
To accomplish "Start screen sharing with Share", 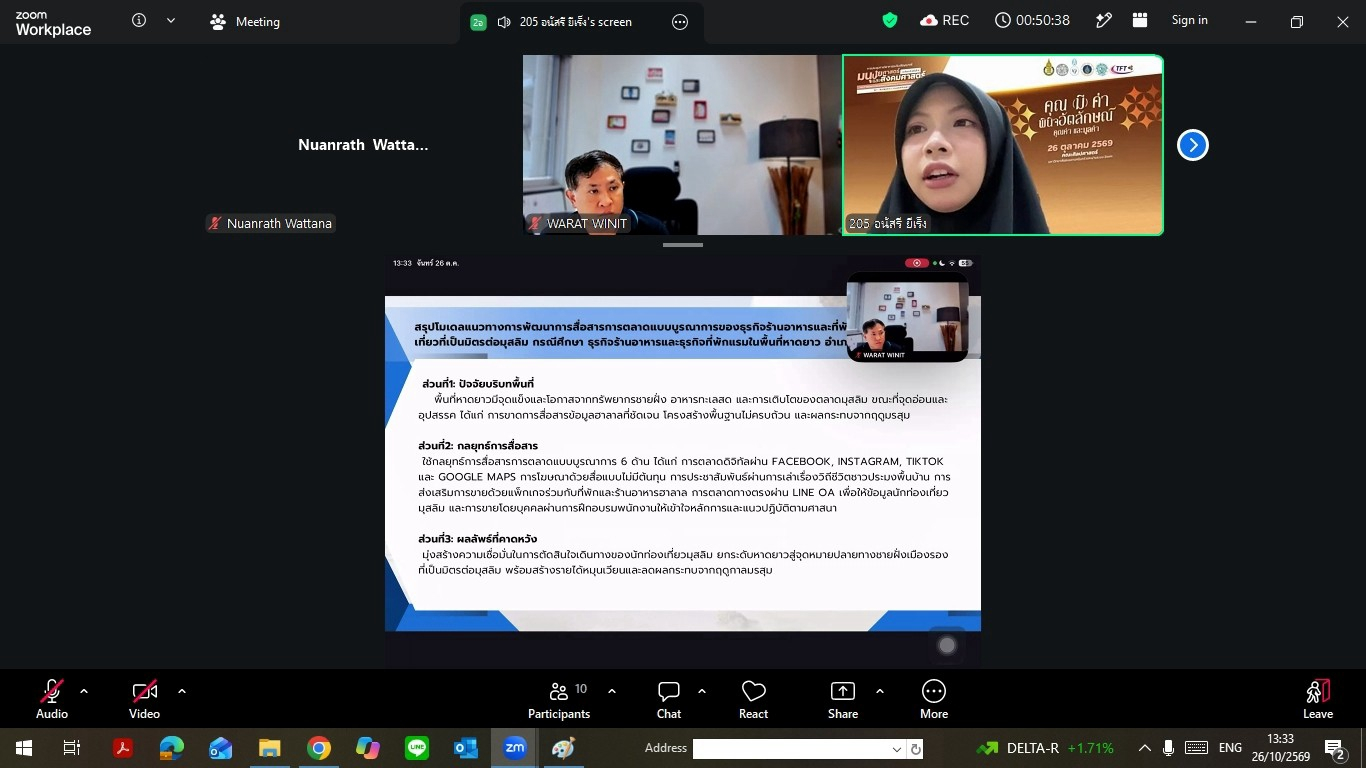I will point(843,699).
